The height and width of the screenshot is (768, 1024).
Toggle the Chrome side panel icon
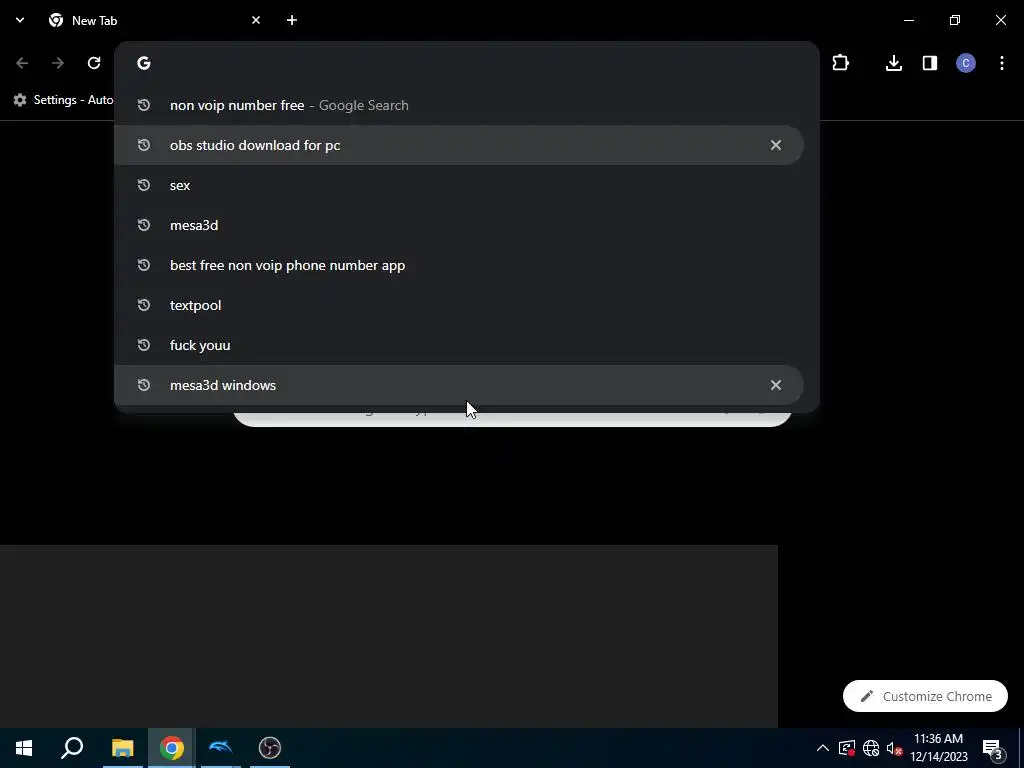coord(930,63)
